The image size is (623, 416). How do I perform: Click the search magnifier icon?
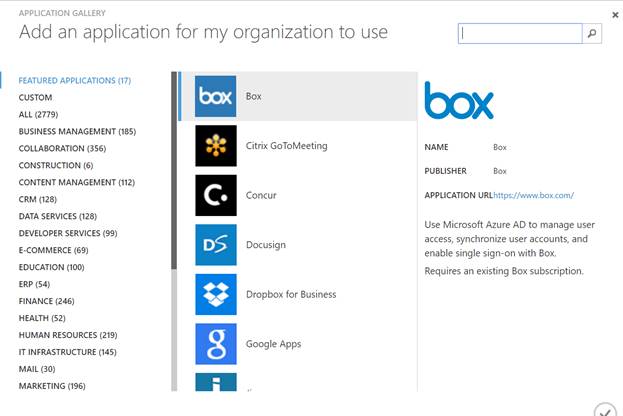point(592,33)
